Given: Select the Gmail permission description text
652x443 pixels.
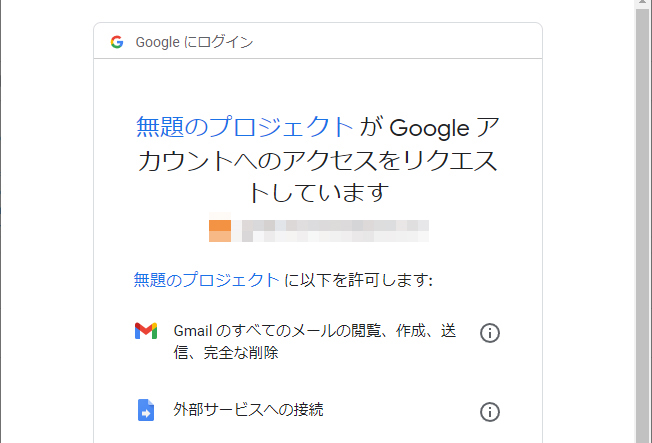Looking at the screenshot, I should click(x=315, y=342).
